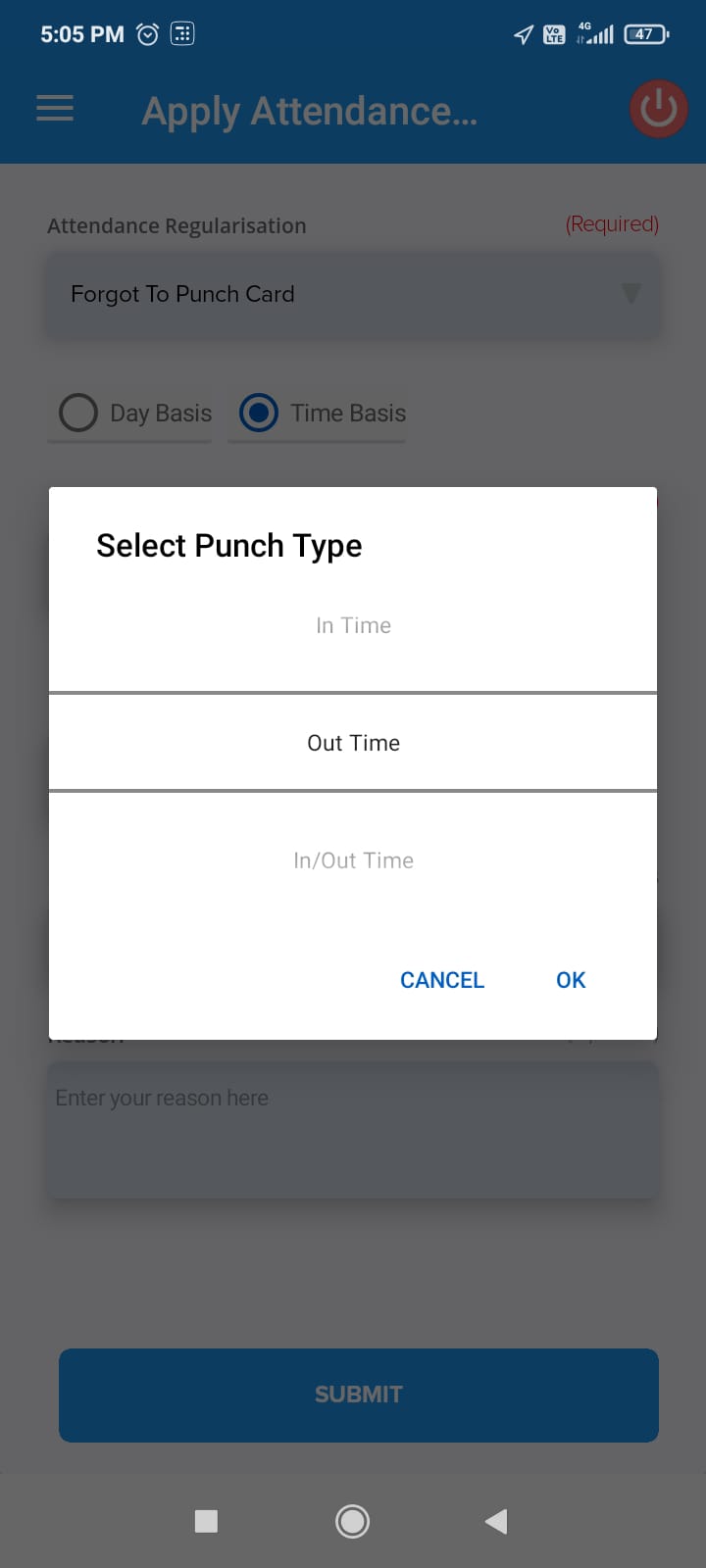The height and width of the screenshot is (1568, 706).
Task: Tap the square recent apps icon
Action: coord(206,1521)
